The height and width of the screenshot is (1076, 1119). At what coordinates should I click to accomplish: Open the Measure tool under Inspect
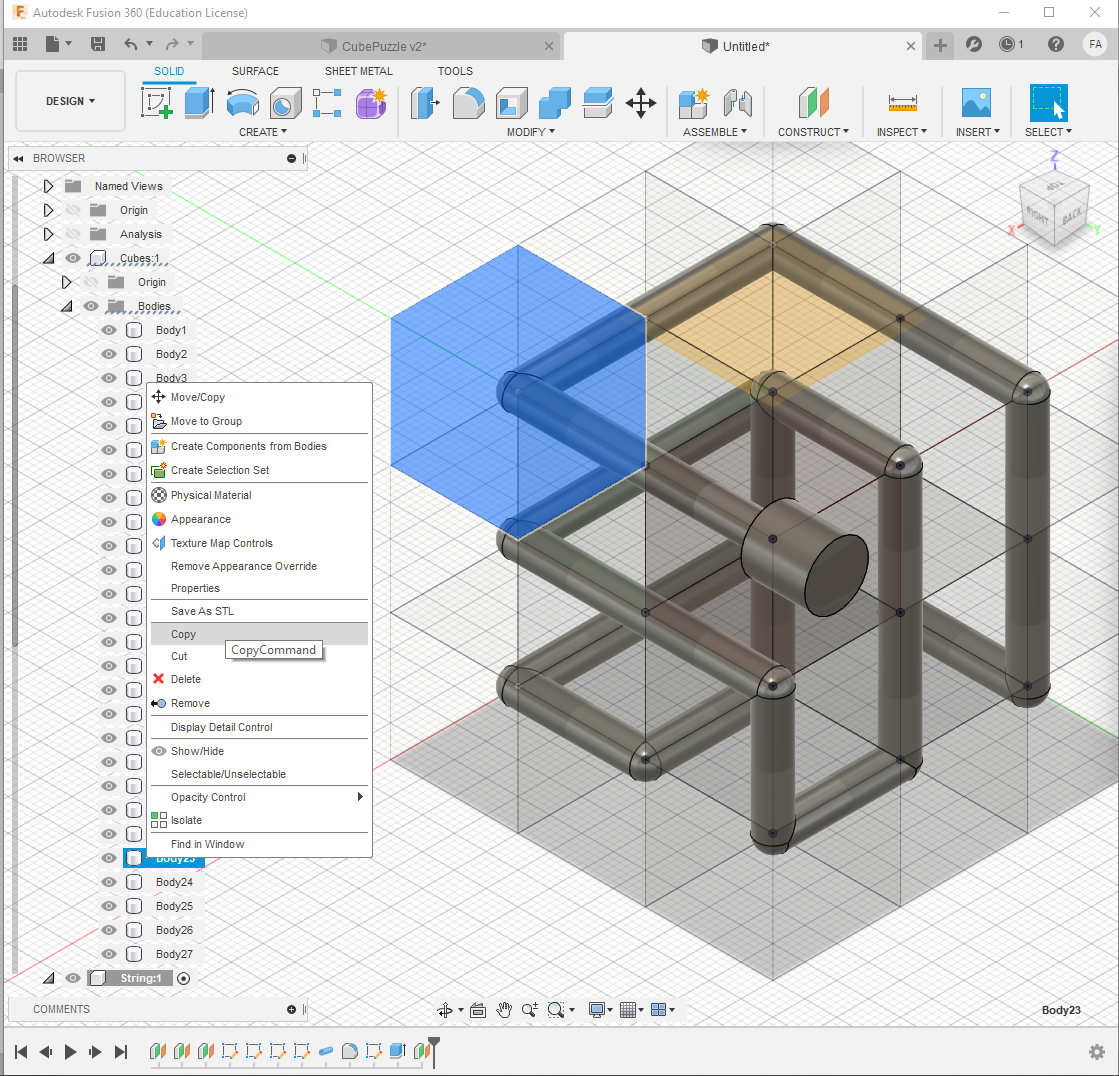900,102
